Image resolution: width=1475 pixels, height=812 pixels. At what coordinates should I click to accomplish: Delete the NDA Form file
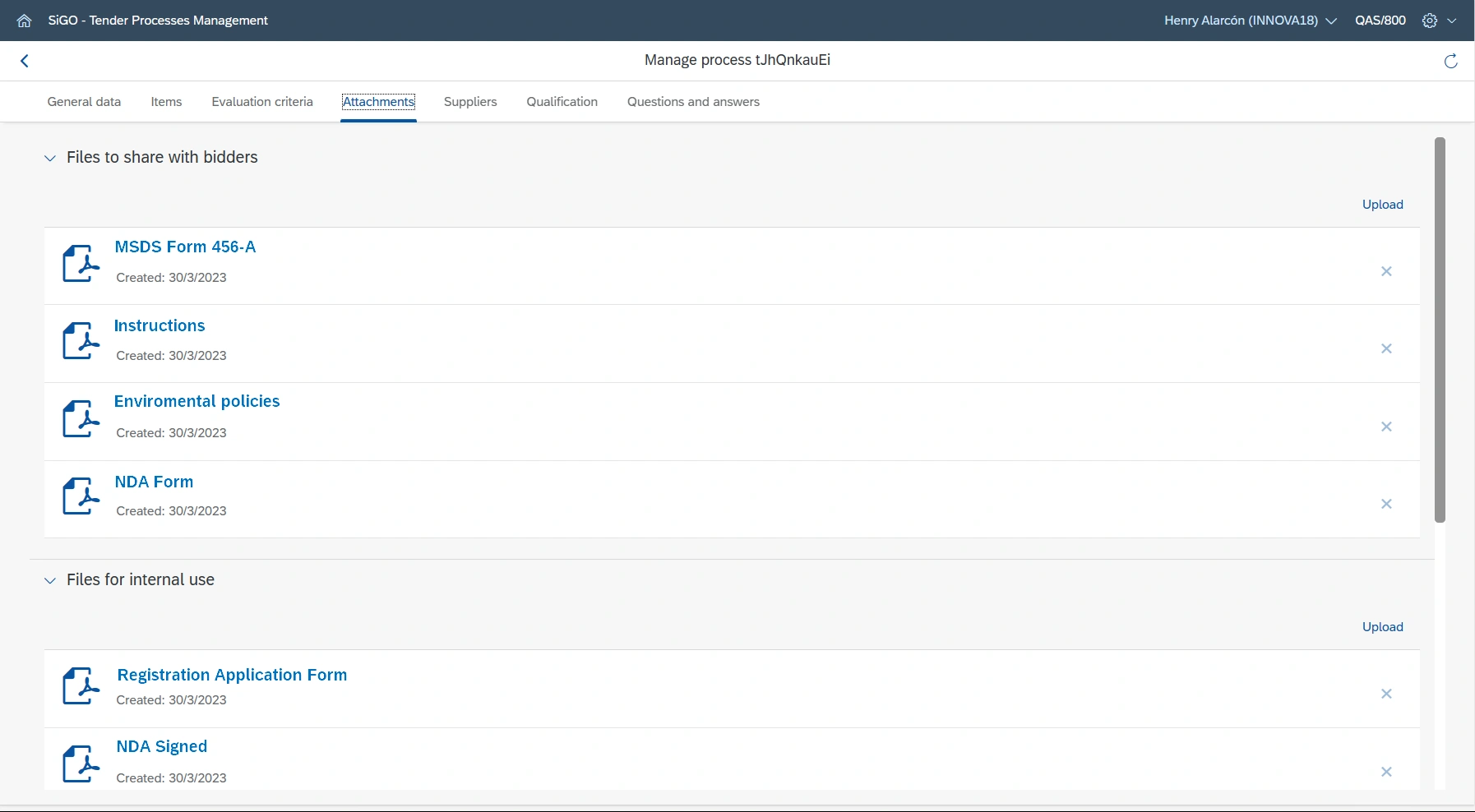[1386, 504]
